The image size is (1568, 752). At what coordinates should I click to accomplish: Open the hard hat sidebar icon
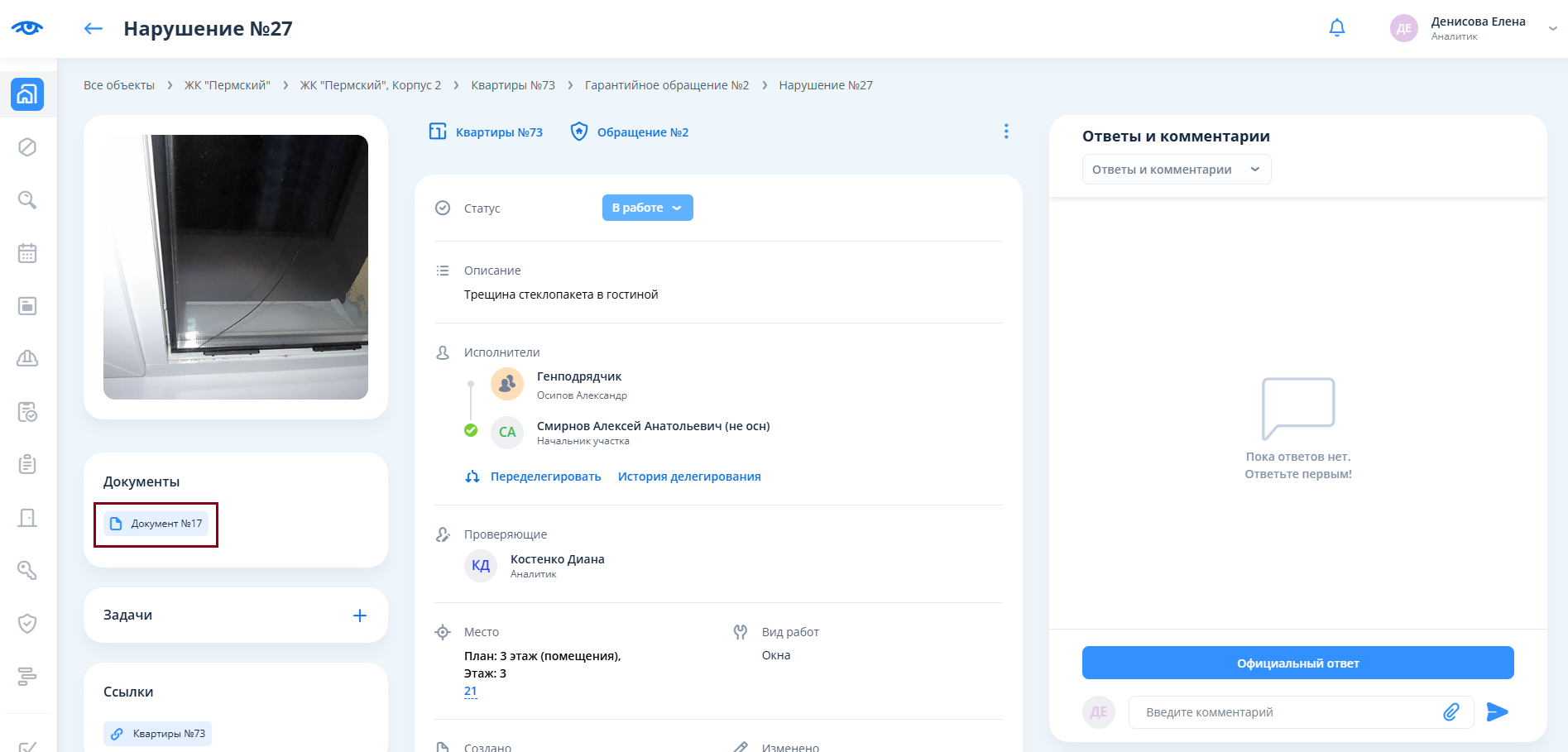coord(27,358)
